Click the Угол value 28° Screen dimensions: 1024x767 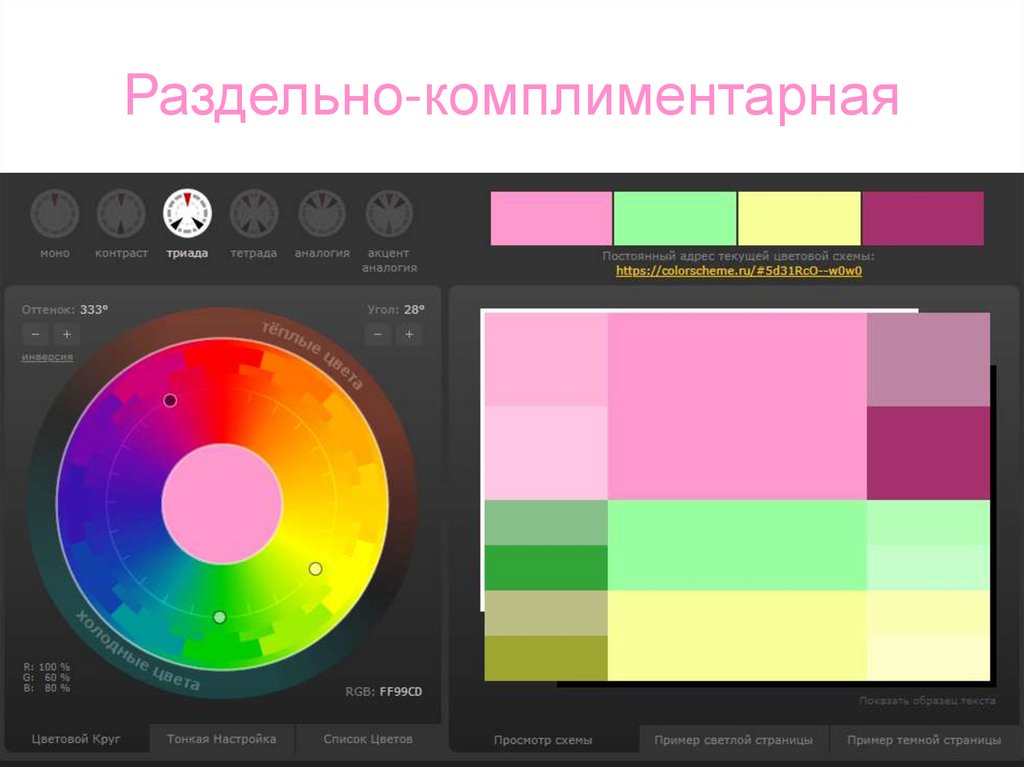pyautogui.click(x=413, y=310)
